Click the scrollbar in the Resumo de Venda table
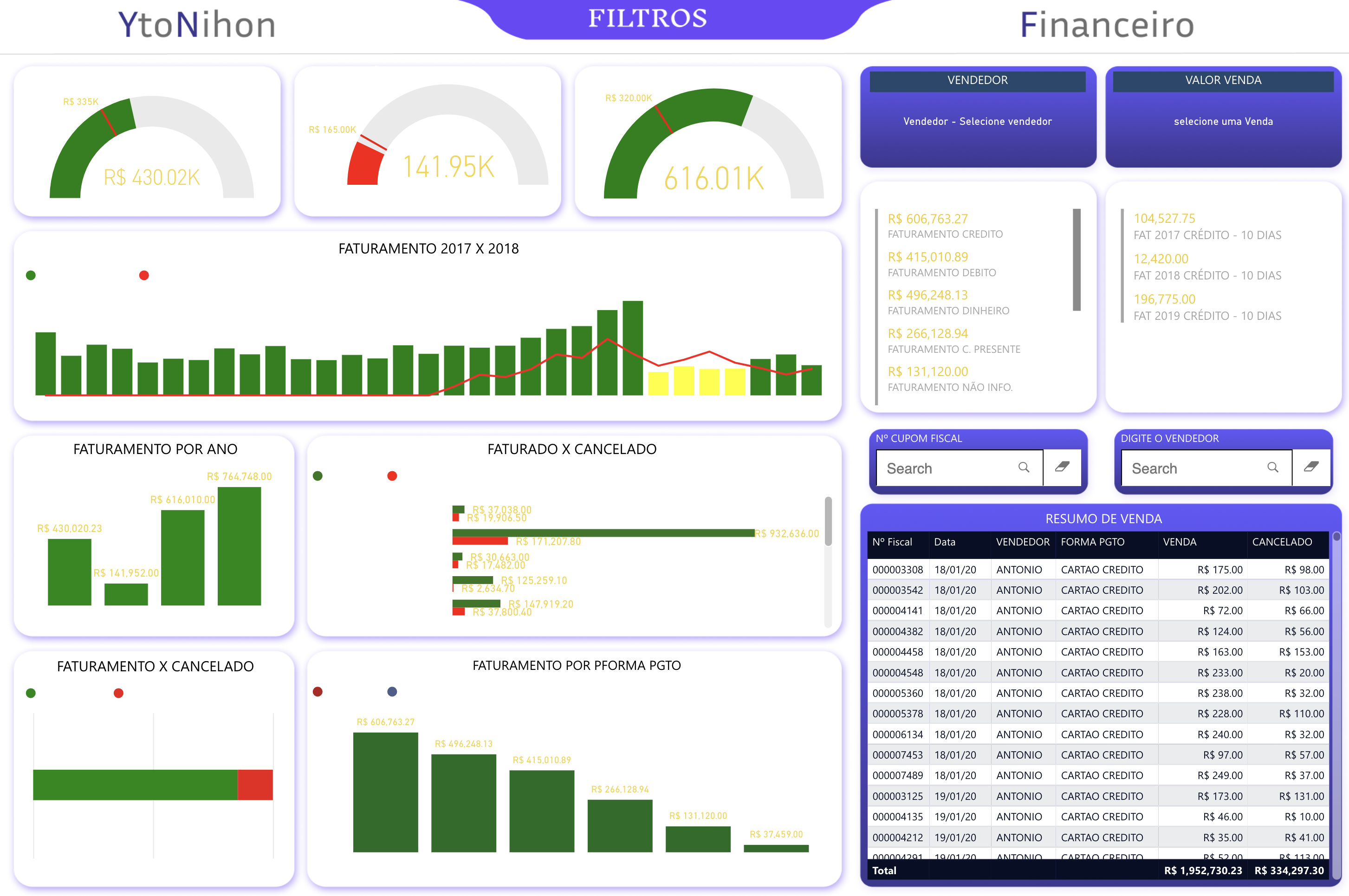 [1337, 537]
